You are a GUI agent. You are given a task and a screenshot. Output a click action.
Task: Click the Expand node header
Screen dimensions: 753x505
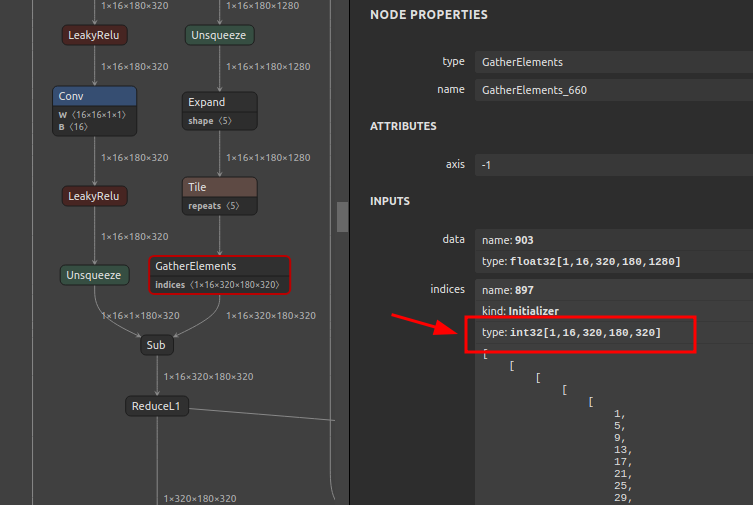coord(221,102)
